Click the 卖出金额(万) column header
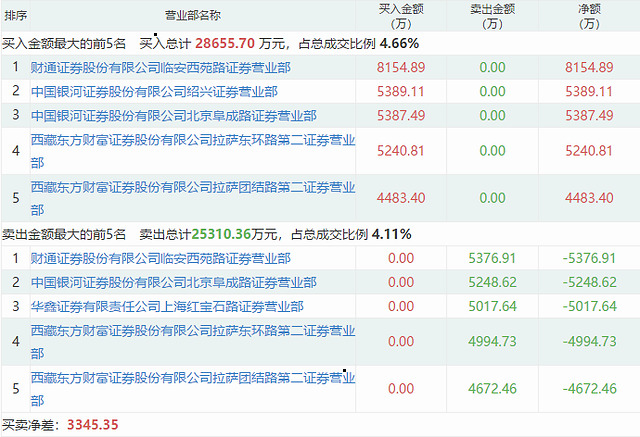The width and height of the screenshot is (640, 437). coord(492,16)
